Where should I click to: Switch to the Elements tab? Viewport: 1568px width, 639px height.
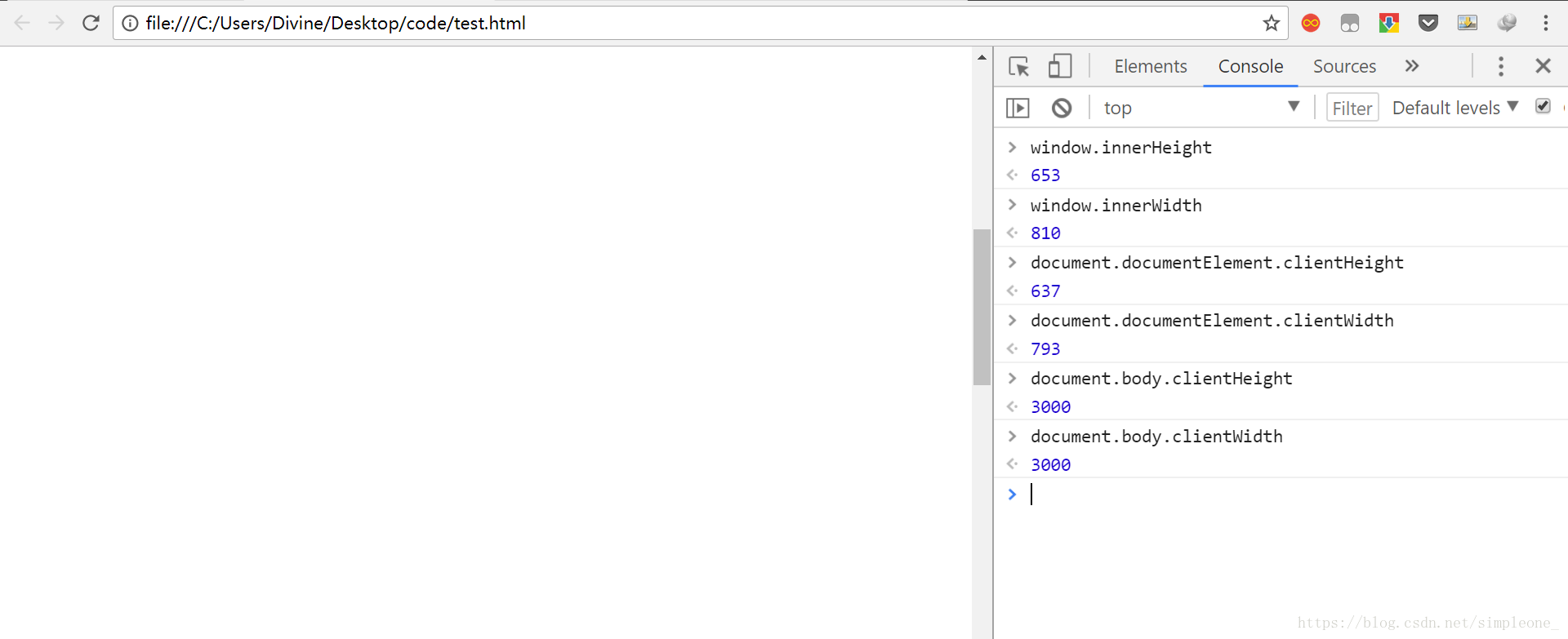[1151, 66]
